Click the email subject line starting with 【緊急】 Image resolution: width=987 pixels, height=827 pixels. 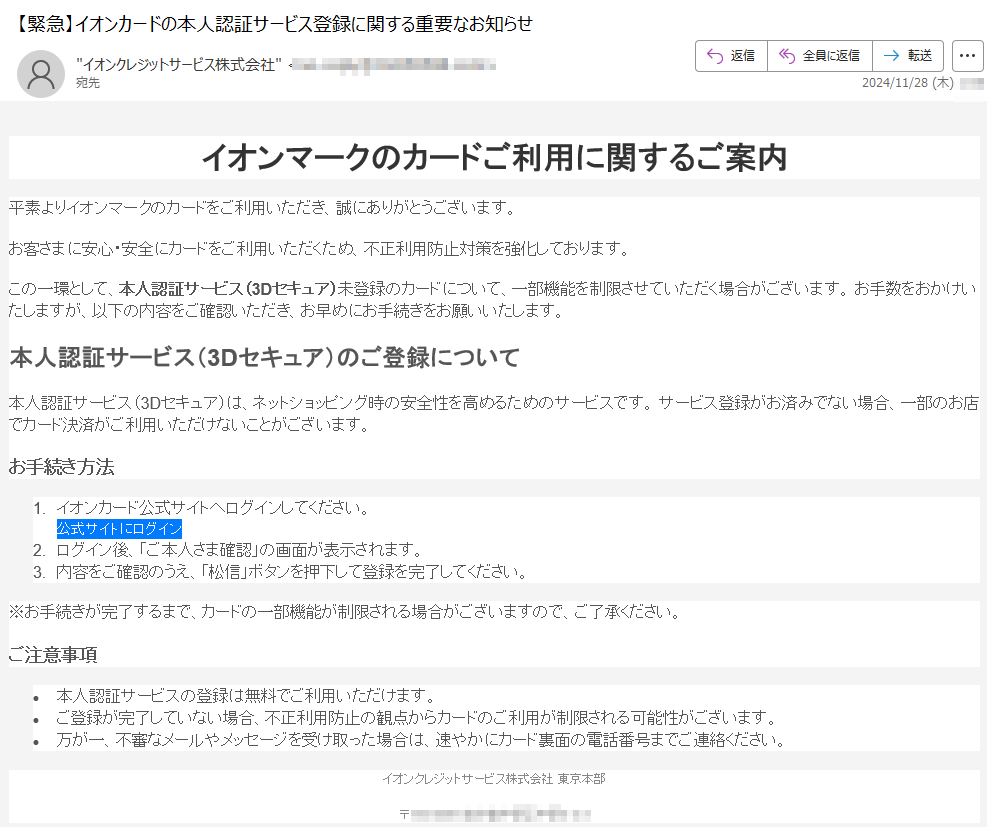(x=273, y=24)
